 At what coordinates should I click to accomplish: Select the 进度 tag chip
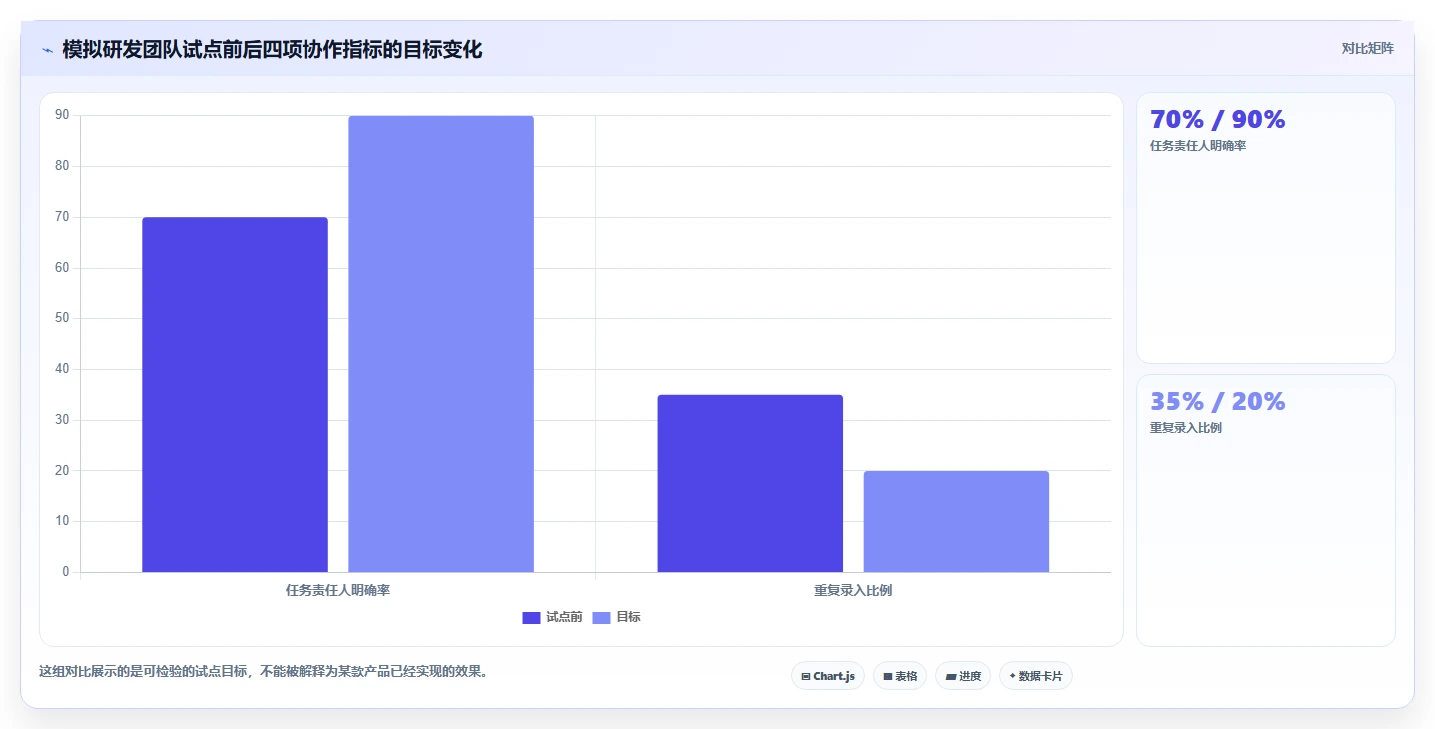point(963,676)
